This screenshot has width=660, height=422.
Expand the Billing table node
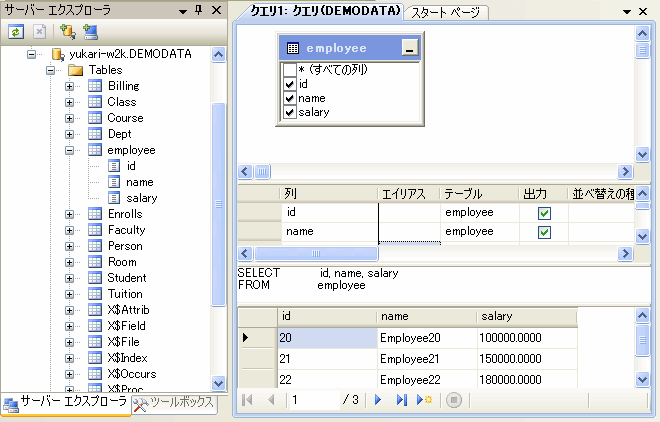pyautogui.click(x=70, y=86)
